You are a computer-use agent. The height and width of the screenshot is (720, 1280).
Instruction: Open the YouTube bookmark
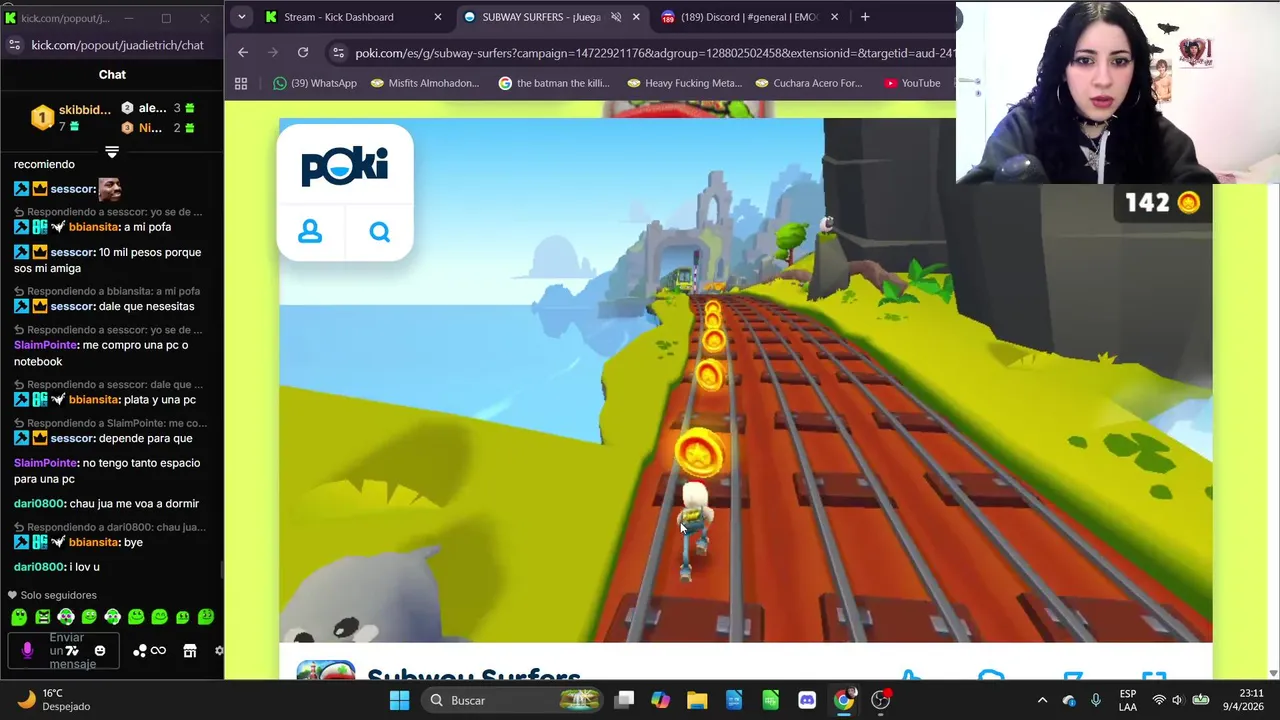tap(912, 83)
